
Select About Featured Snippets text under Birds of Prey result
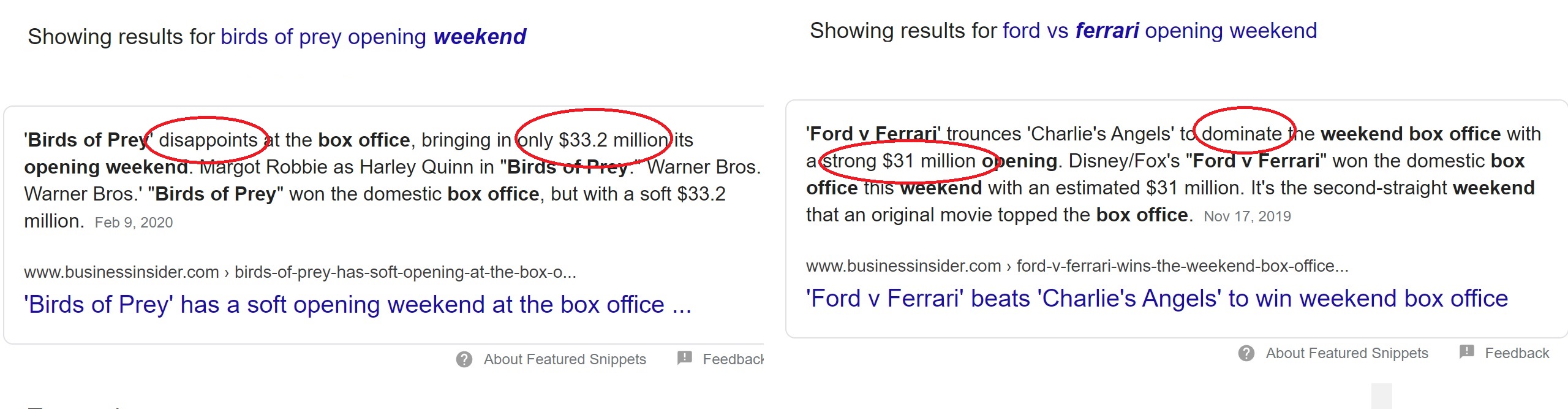click(x=565, y=359)
